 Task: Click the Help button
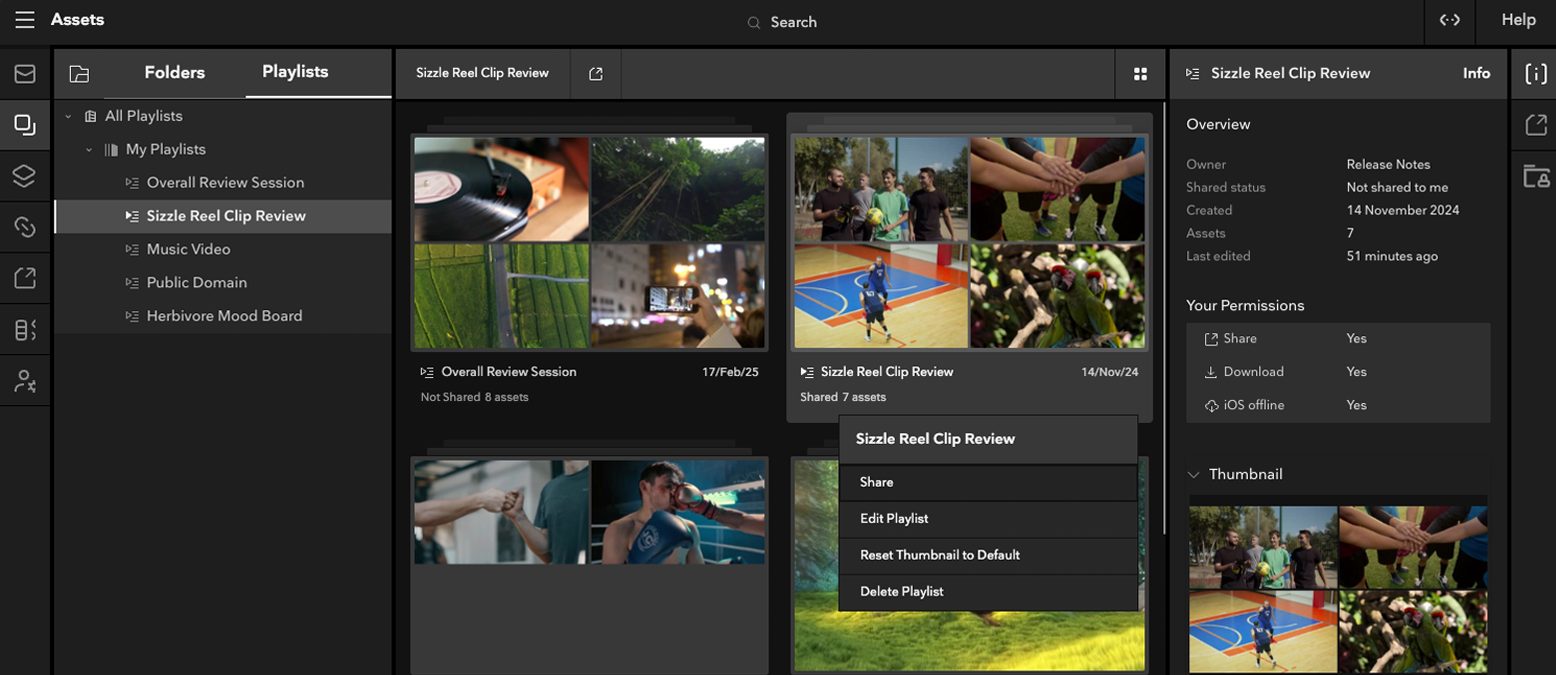coord(1518,20)
